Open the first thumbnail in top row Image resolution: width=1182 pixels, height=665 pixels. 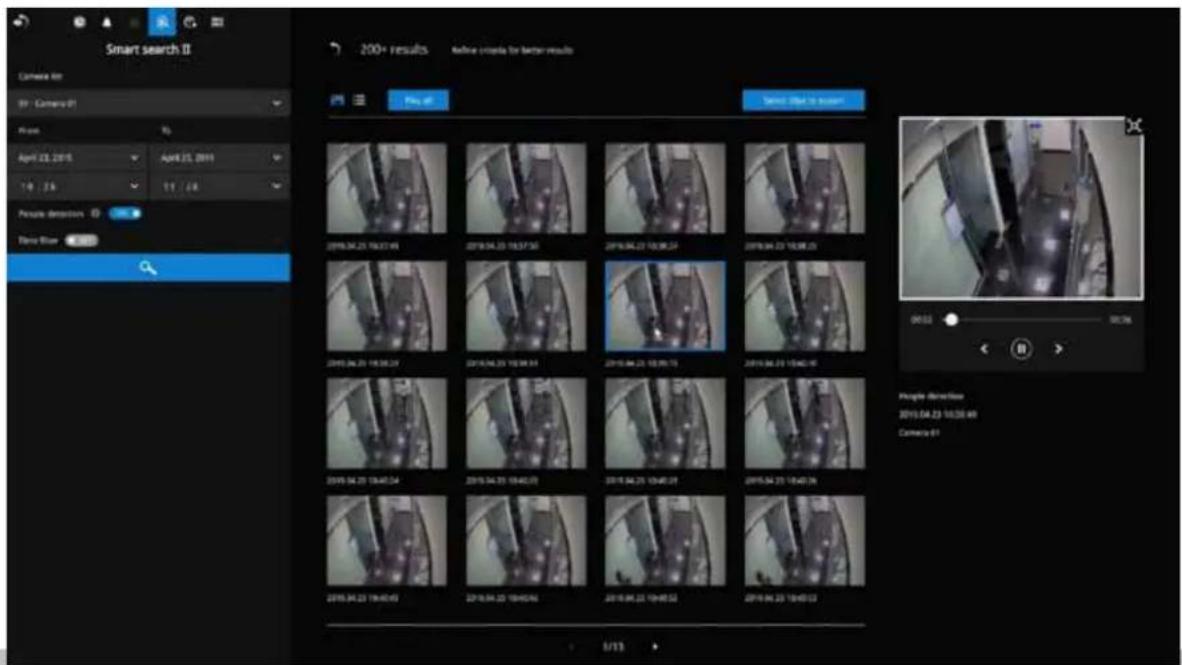pyautogui.click(x=387, y=188)
